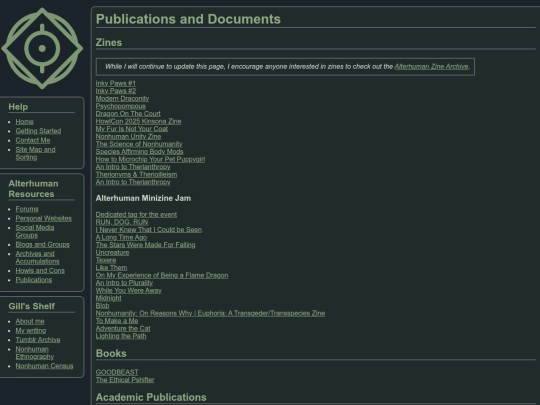Go to Getting Started page
The image size is (540, 405).
[x=38, y=131]
